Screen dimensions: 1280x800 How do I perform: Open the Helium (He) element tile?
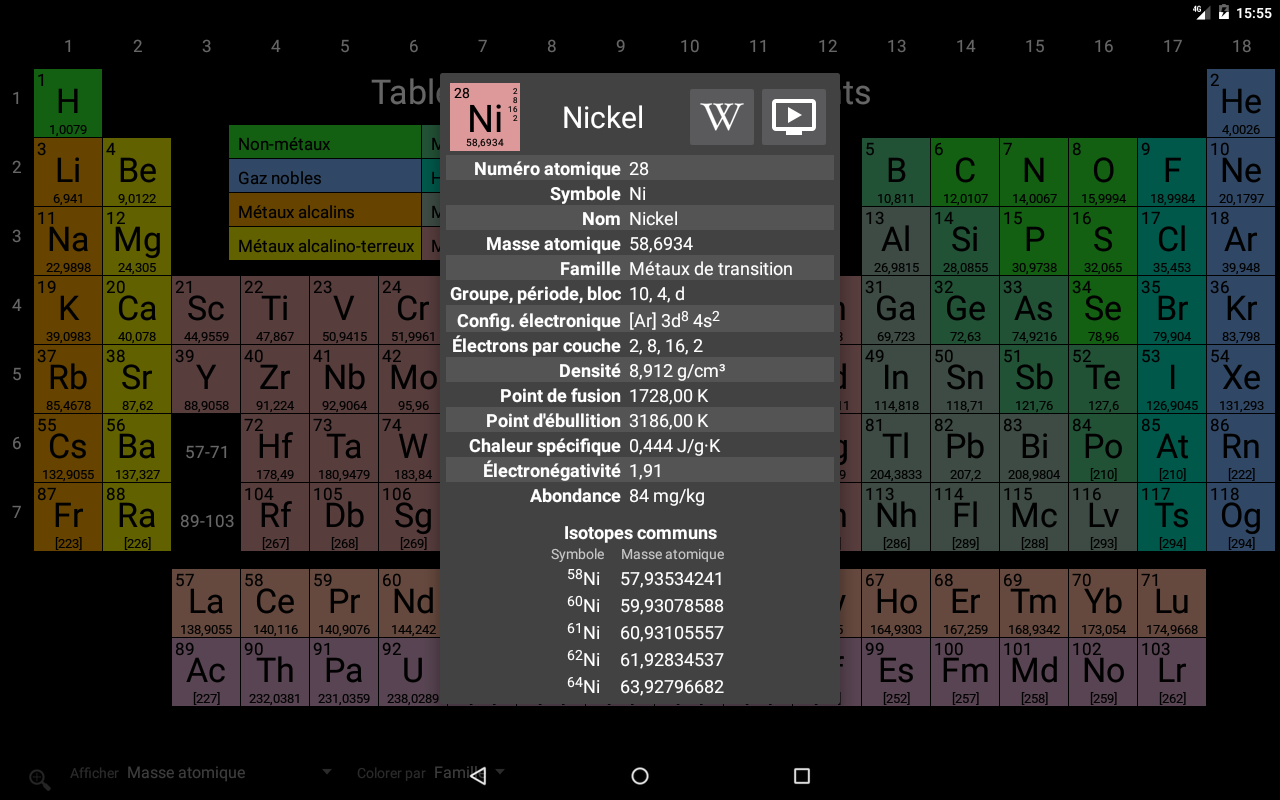pos(1240,103)
